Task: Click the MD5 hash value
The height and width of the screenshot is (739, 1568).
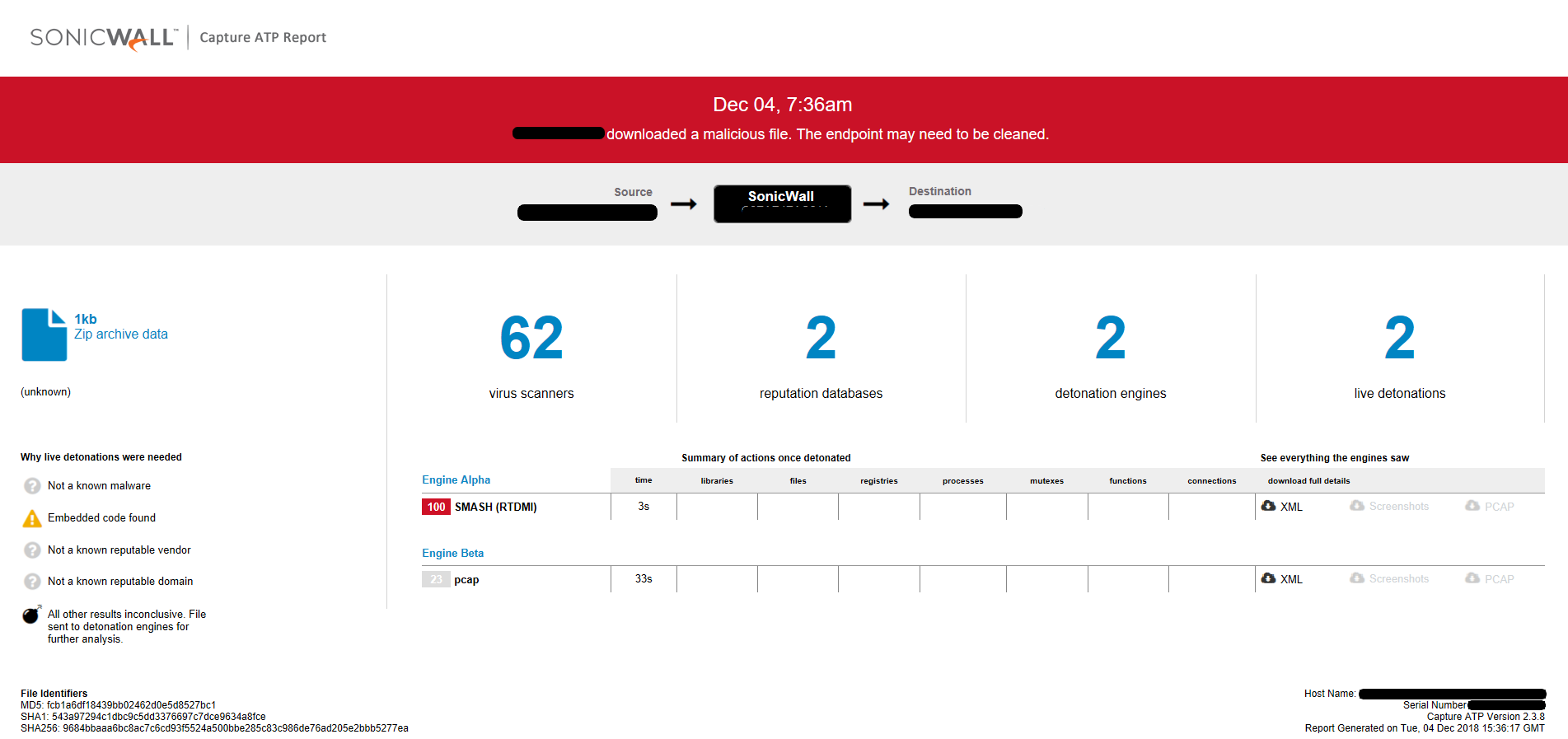Action: pyautogui.click(x=132, y=705)
